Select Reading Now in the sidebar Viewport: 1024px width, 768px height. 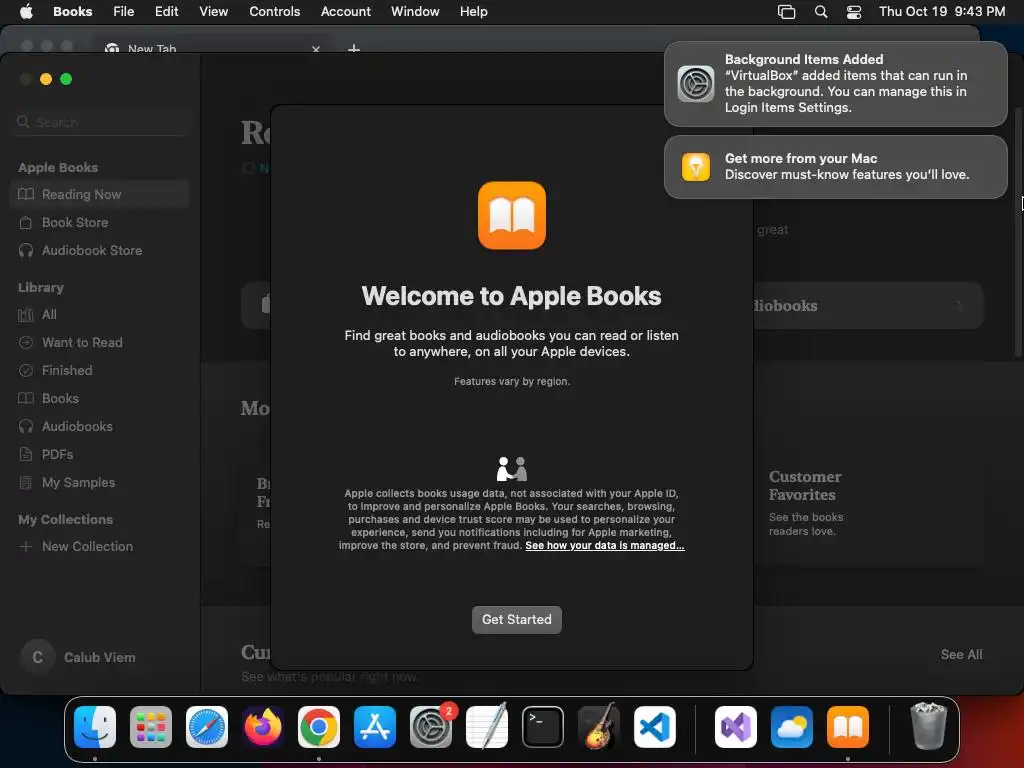click(x=99, y=195)
